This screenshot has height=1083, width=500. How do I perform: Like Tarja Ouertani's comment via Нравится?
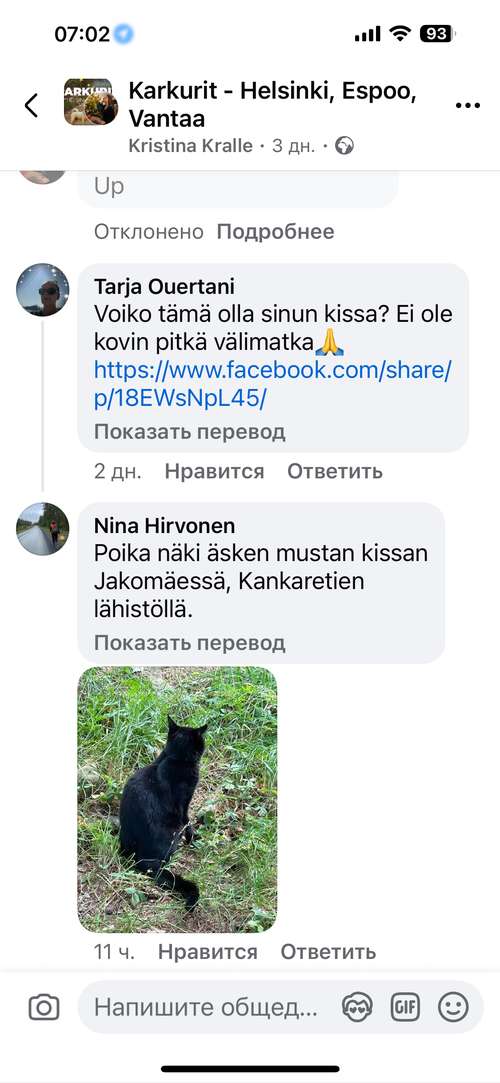pos(214,471)
